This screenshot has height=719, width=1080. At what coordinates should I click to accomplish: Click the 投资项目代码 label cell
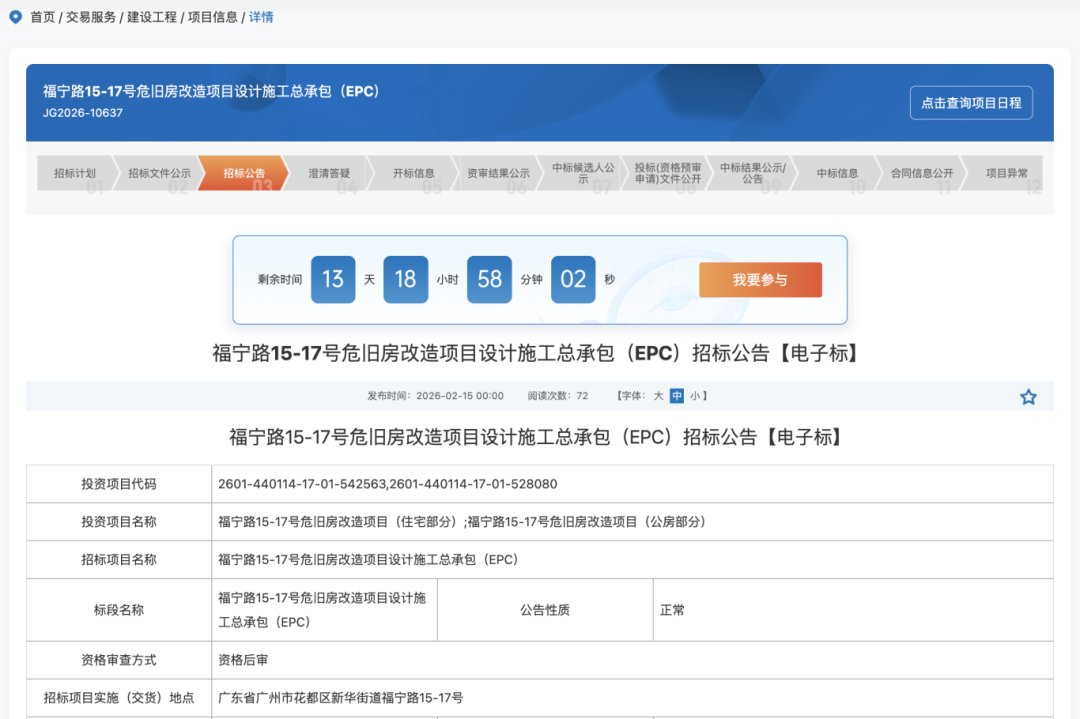(x=118, y=484)
